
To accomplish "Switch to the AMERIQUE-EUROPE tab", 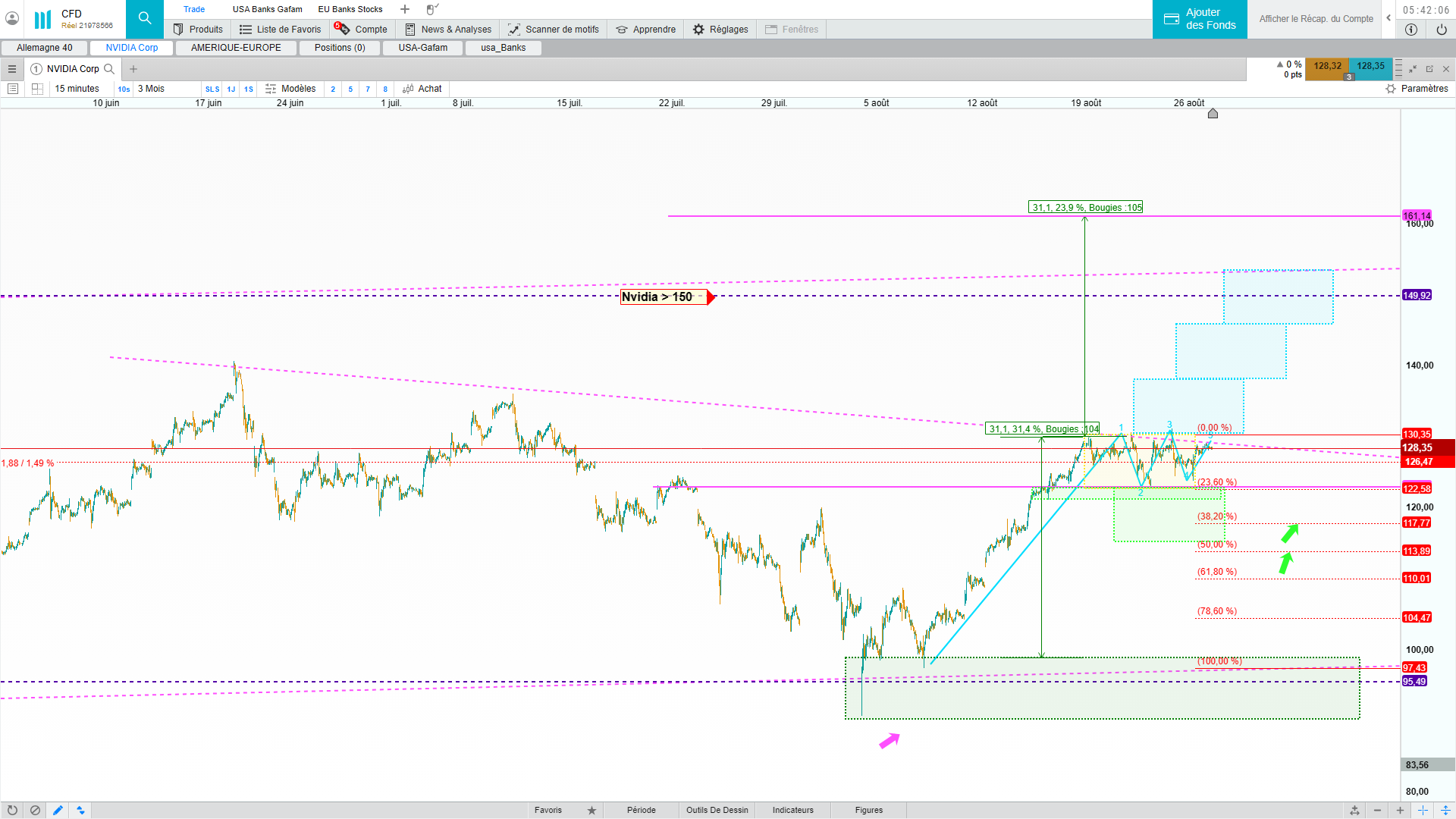I will pos(236,48).
